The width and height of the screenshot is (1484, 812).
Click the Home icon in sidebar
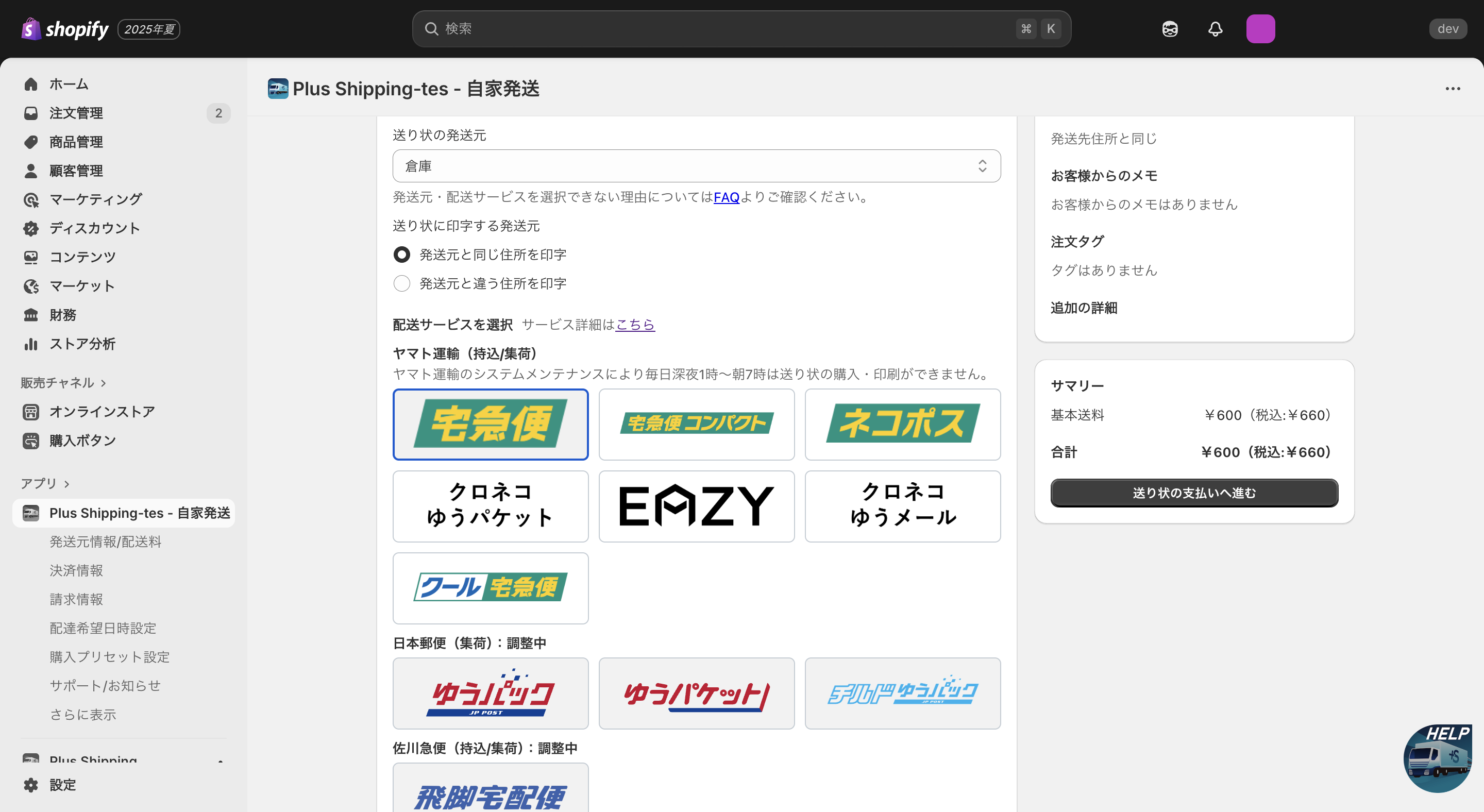[x=31, y=84]
